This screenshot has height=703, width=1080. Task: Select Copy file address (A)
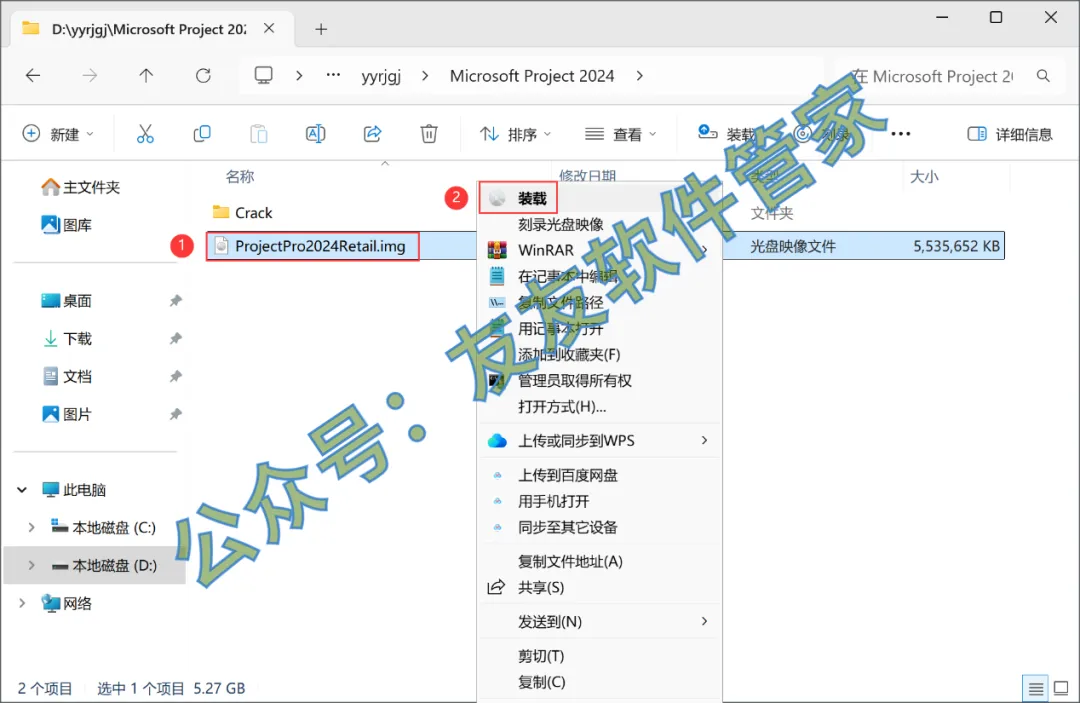point(570,561)
